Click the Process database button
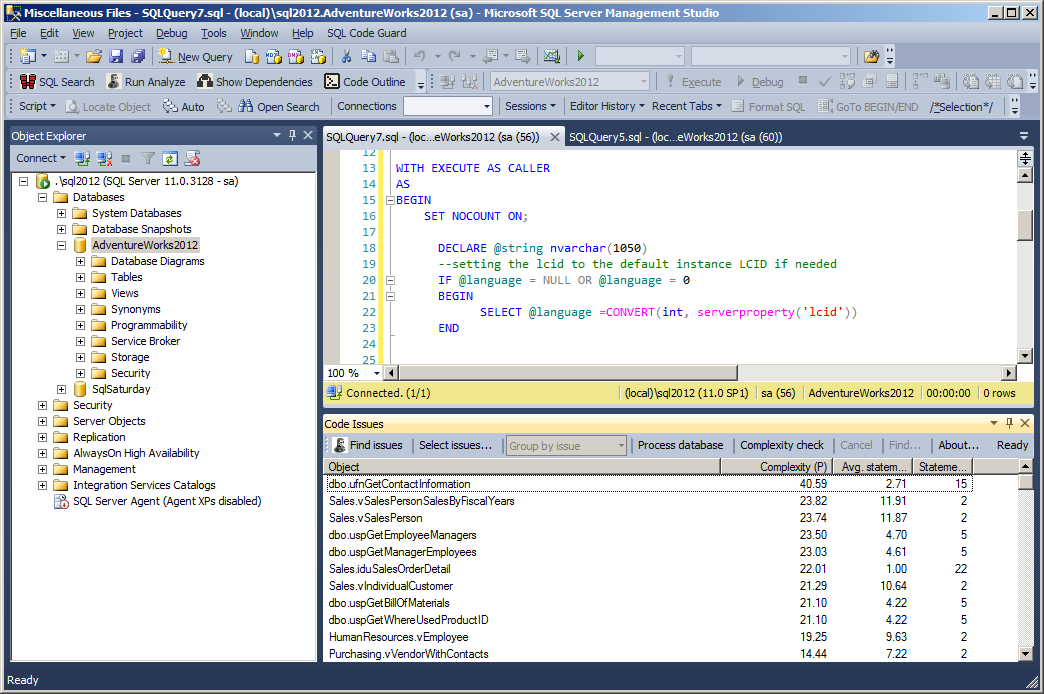This screenshot has height=694, width=1044. coord(680,445)
